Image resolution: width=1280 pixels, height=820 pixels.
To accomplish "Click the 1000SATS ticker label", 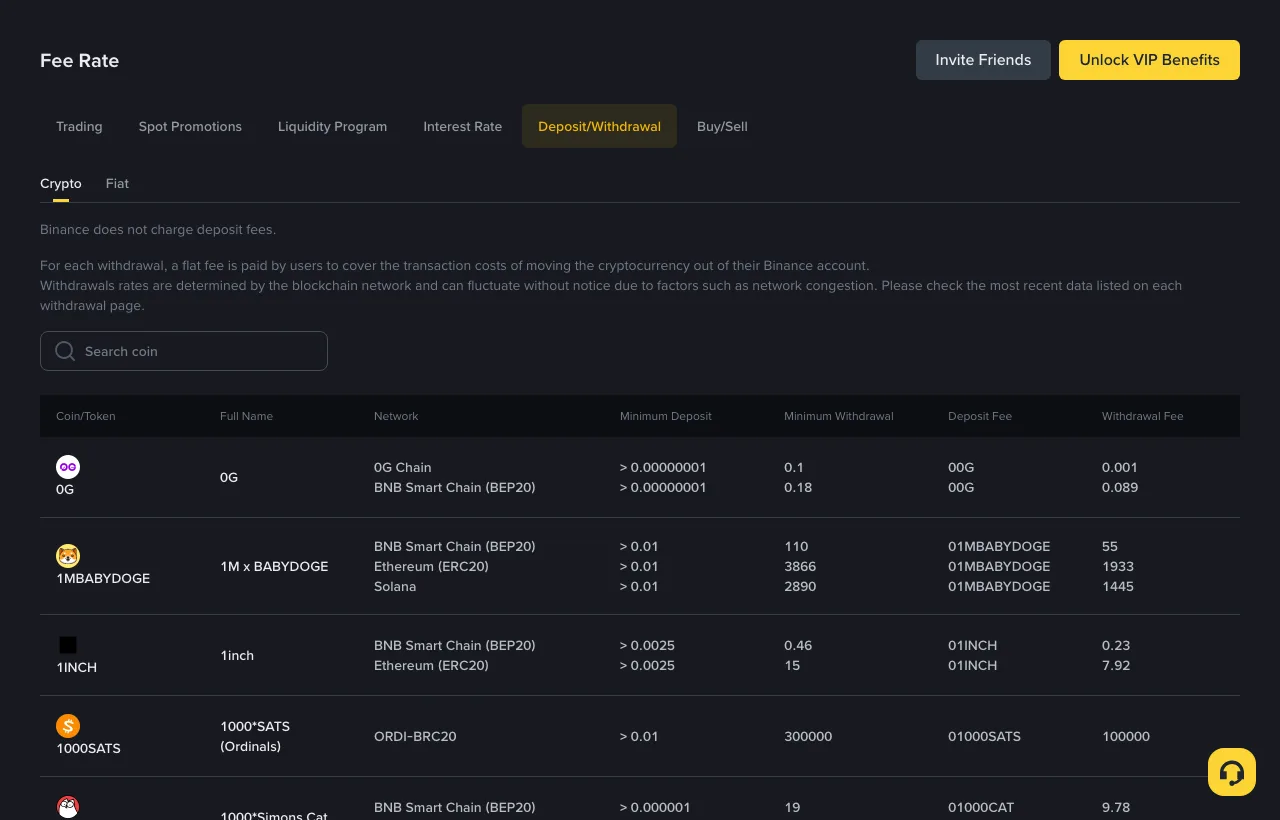I will [x=88, y=748].
